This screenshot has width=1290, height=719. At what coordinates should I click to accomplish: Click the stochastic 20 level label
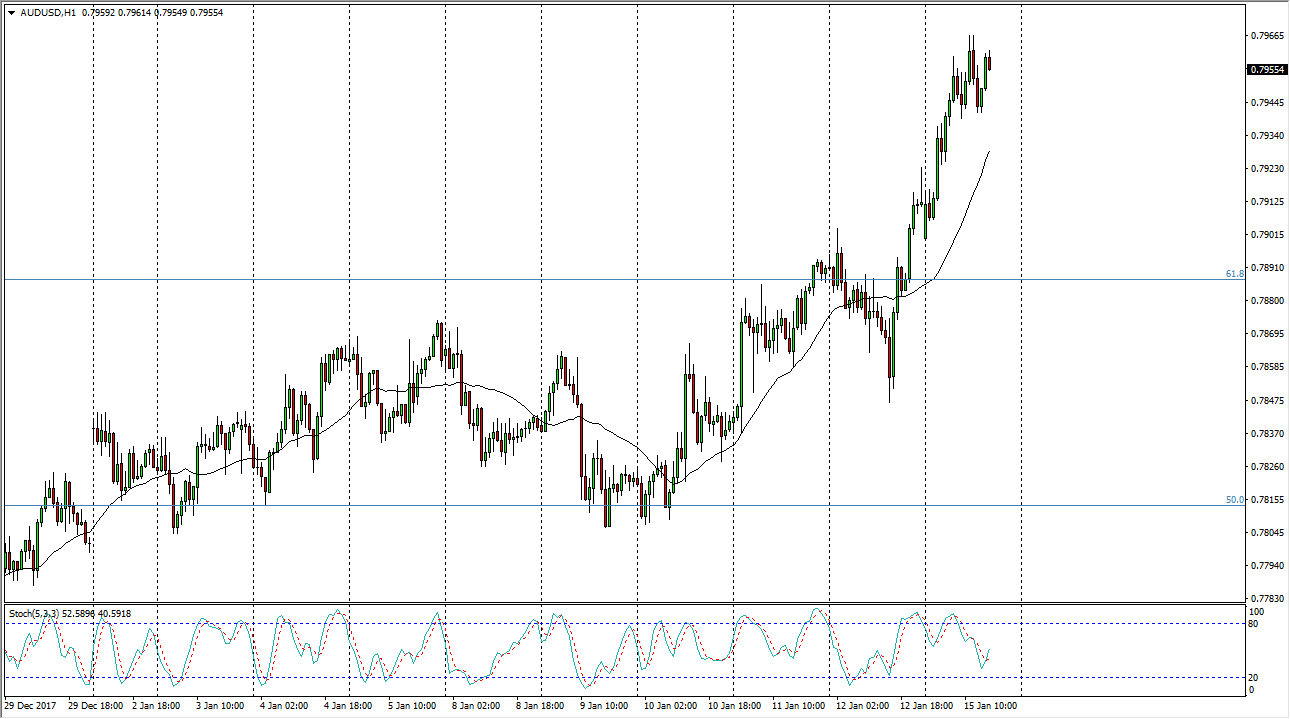coord(1256,677)
